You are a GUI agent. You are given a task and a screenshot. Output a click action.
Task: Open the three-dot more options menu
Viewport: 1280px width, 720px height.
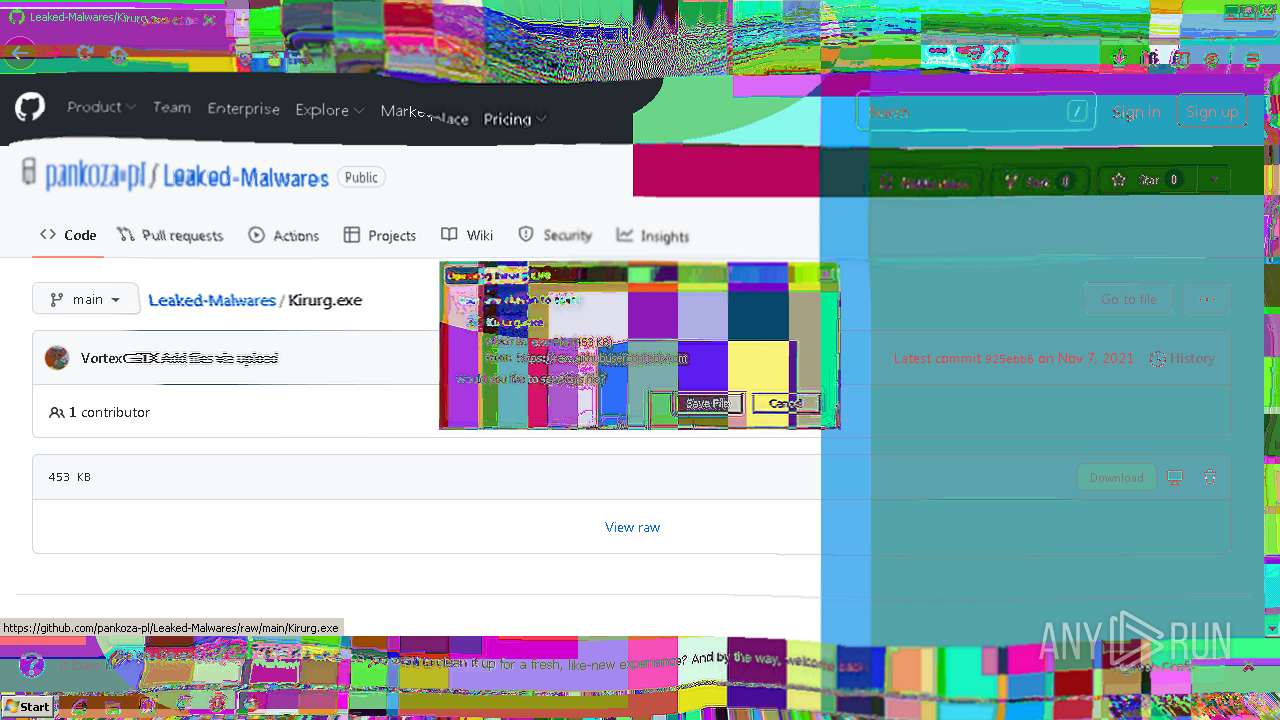[1207, 299]
